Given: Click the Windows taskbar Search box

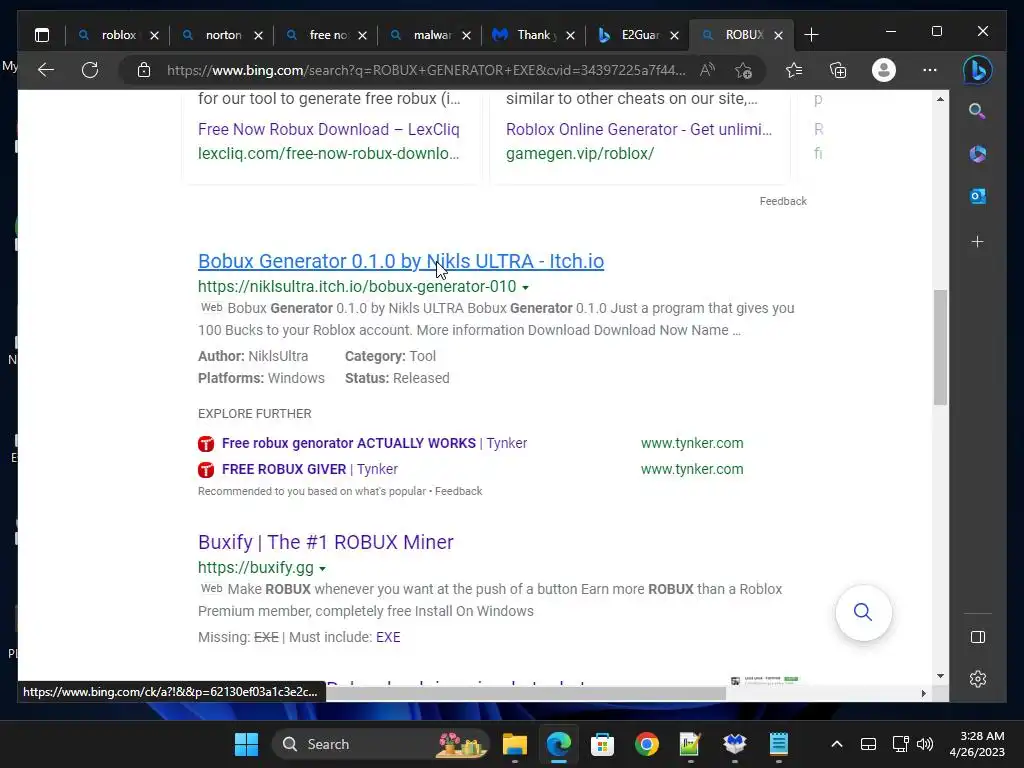Looking at the screenshot, I should tap(381, 744).
